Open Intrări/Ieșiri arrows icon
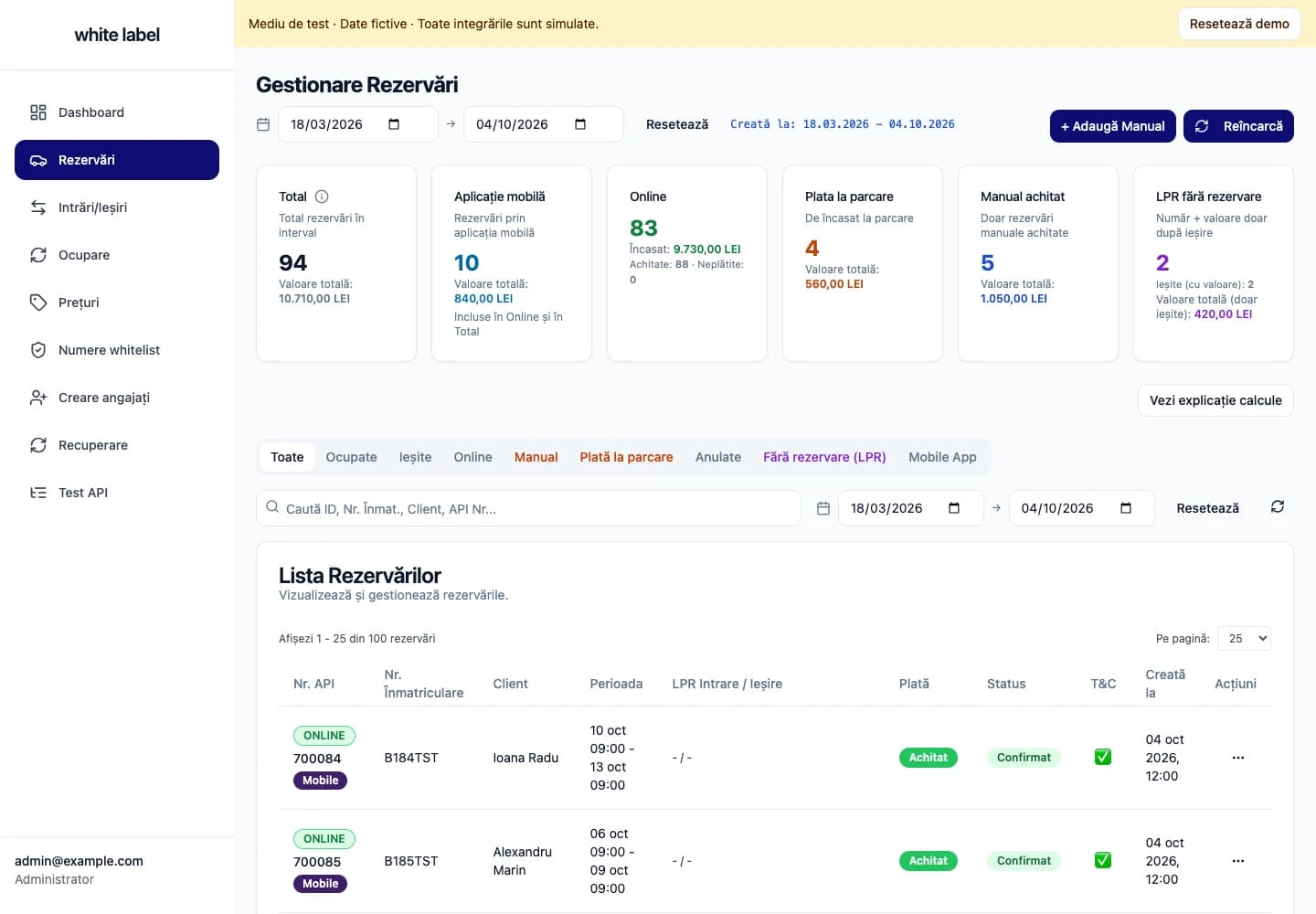This screenshot has height=914, width=1316. pyautogui.click(x=38, y=207)
